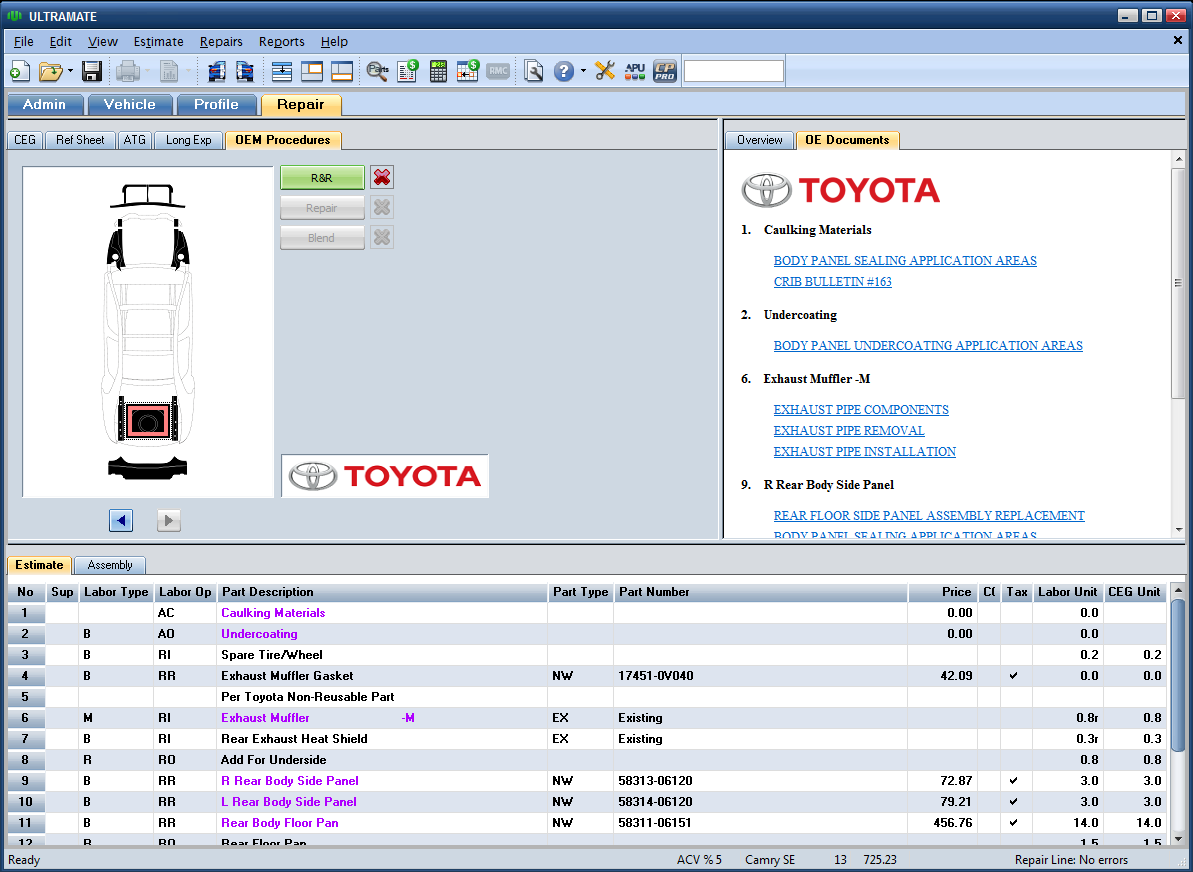Toggle Tax checkmark for Exhaust Muffler Gasket row

pos(1014,676)
